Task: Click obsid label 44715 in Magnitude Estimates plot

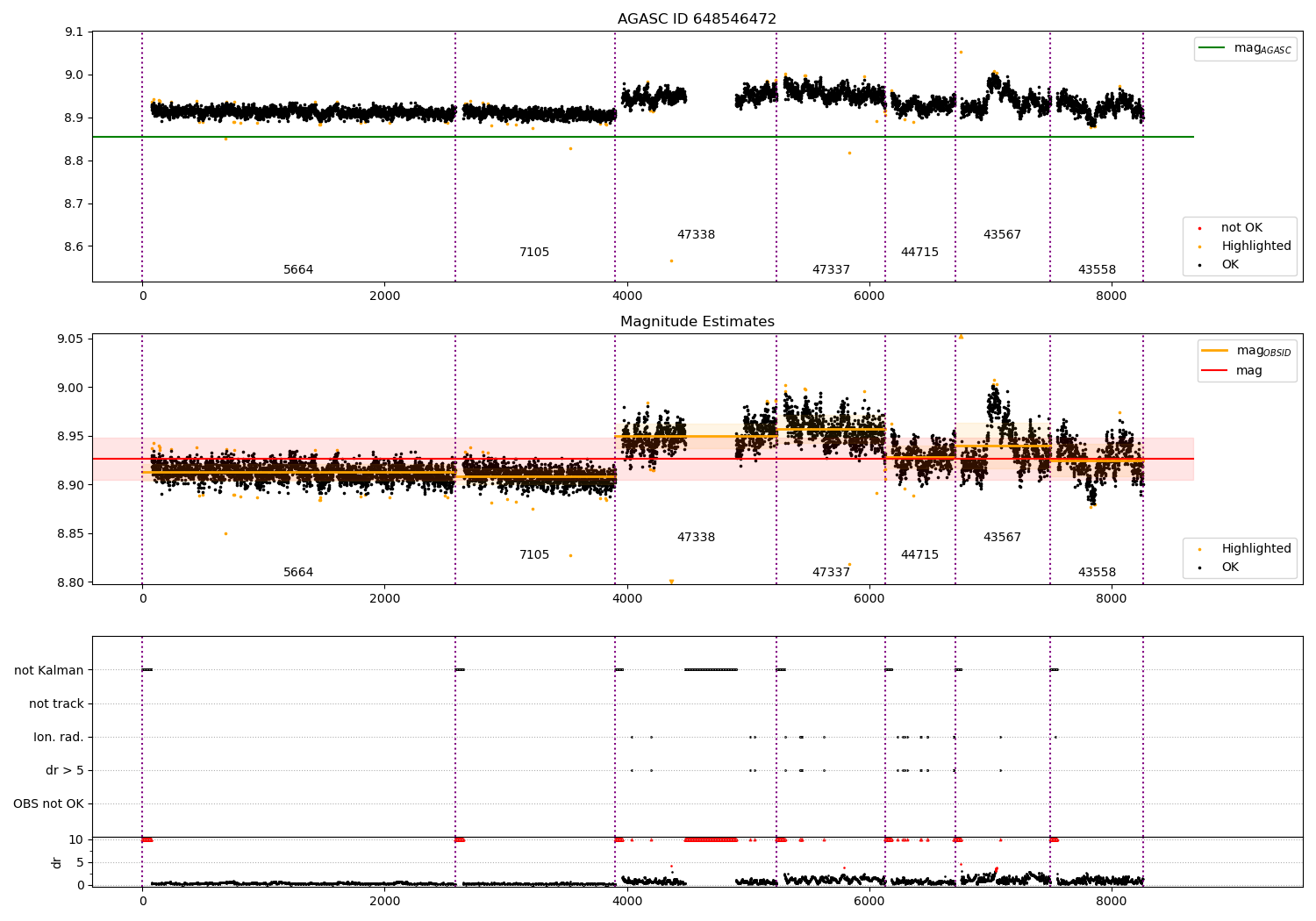Action: point(919,554)
